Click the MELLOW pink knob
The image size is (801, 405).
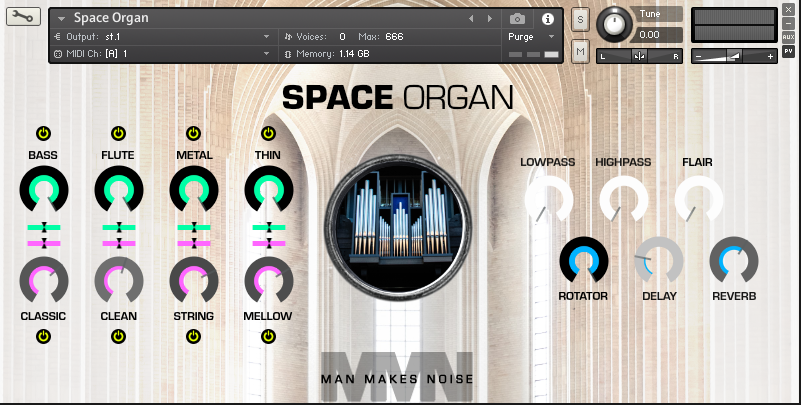tap(269, 280)
